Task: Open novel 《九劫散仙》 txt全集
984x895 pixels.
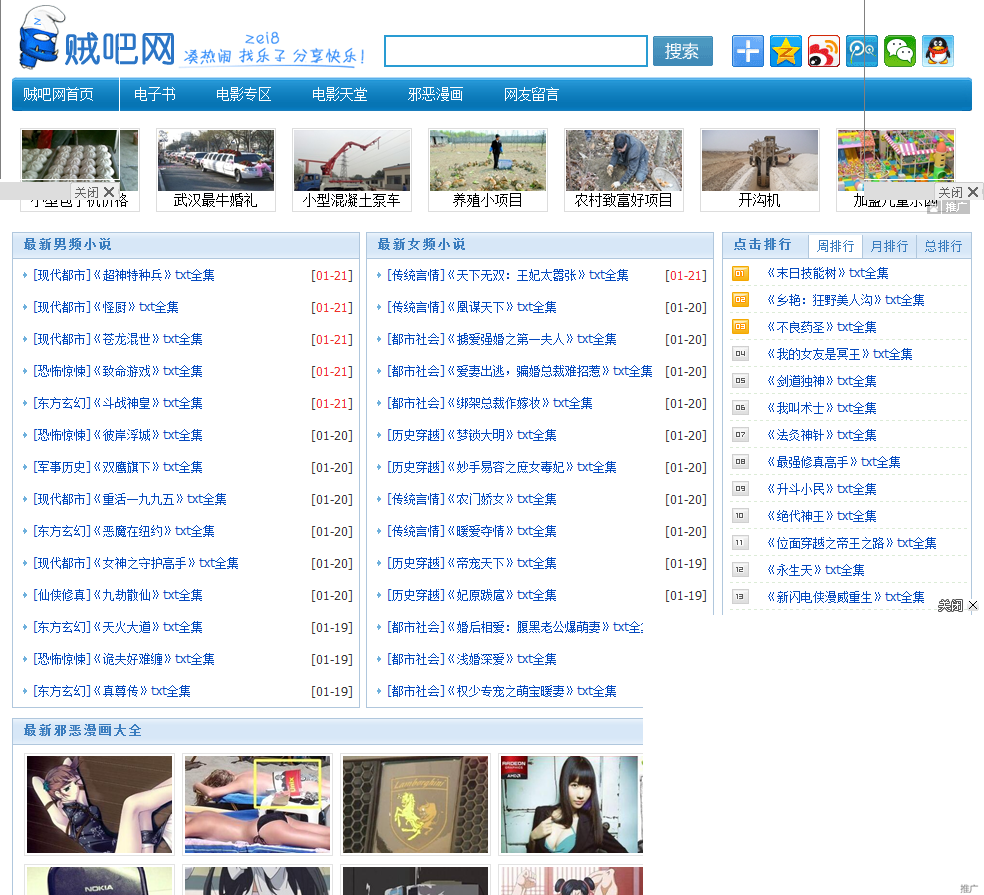Action: pos(147,596)
